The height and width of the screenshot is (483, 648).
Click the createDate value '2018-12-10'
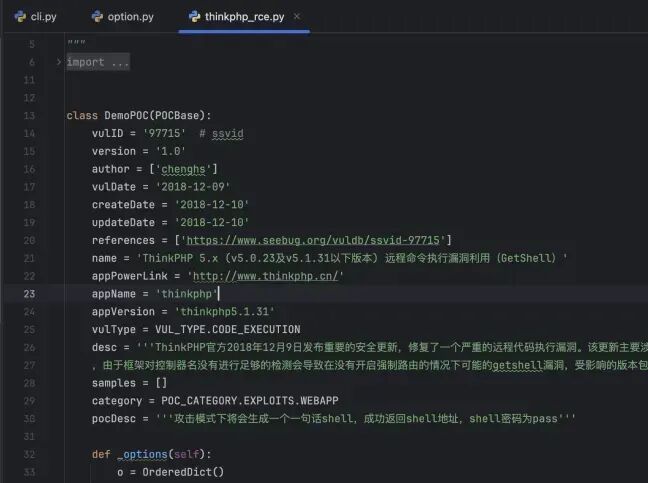tap(212, 205)
